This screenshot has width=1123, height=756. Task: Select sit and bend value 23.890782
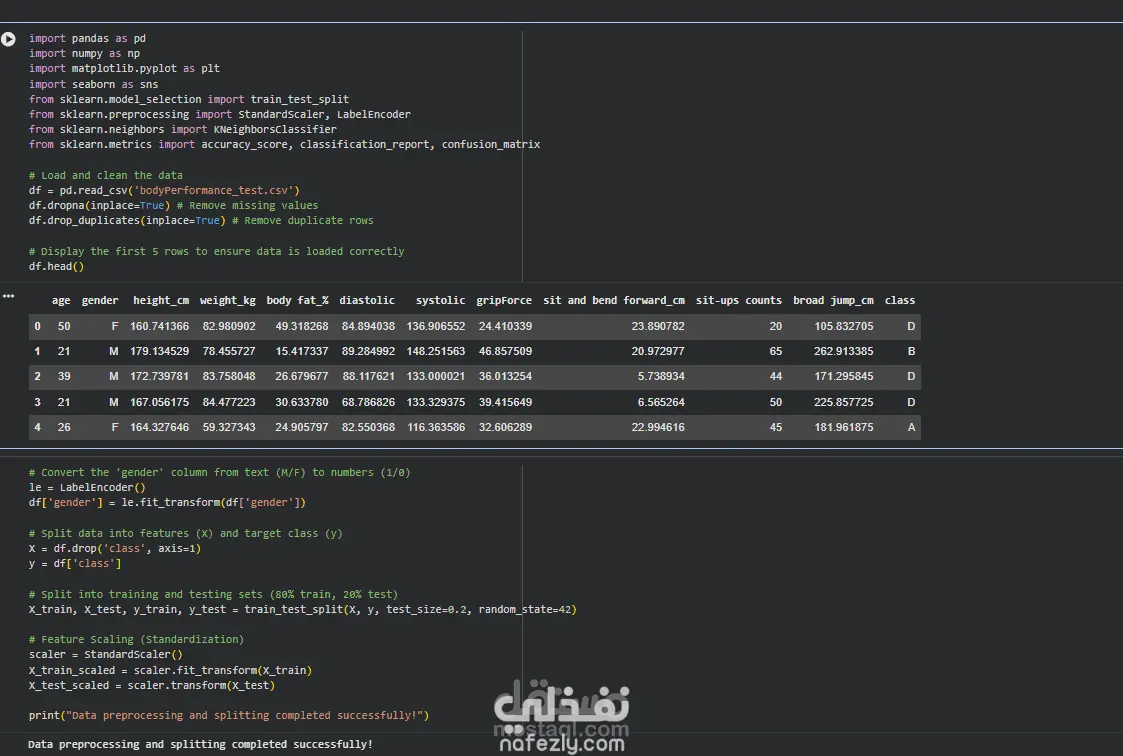point(657,326)
